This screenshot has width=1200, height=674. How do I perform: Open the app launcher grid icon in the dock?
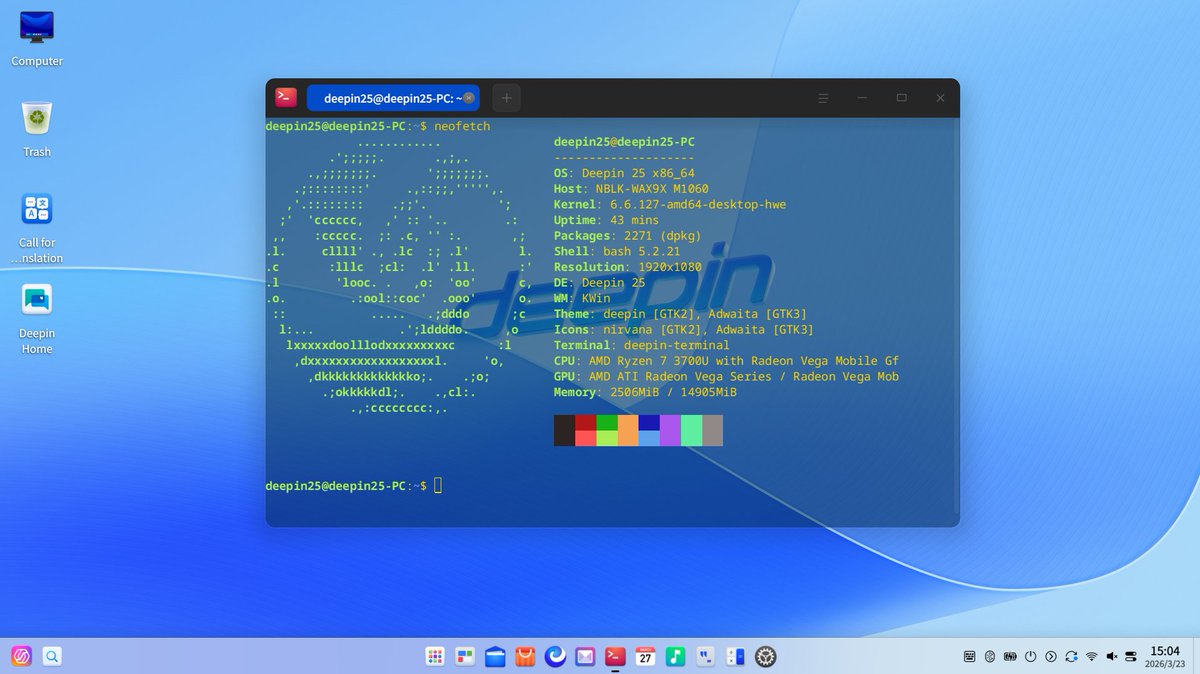coord(435,656)
